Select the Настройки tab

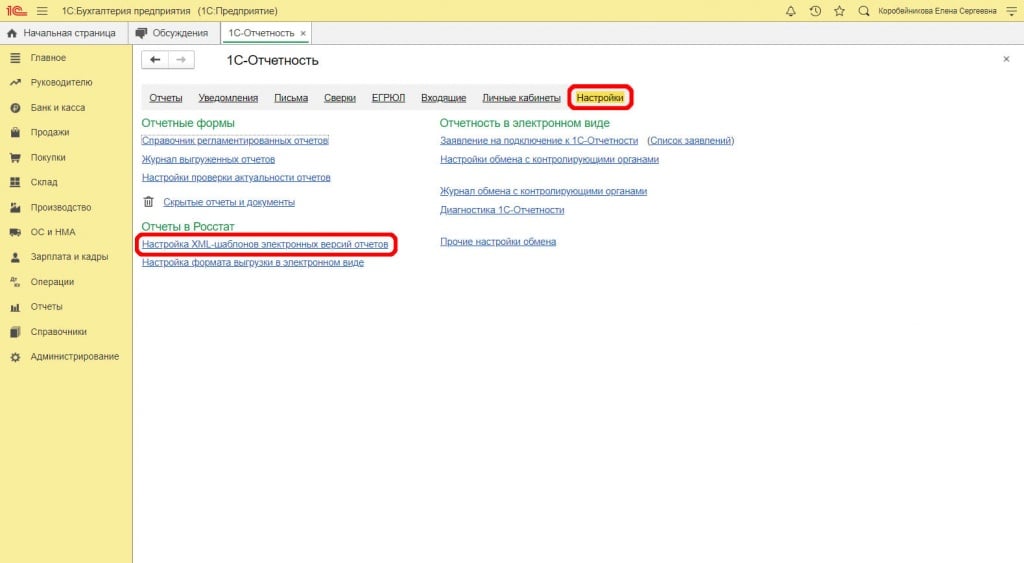coord(600,98)
